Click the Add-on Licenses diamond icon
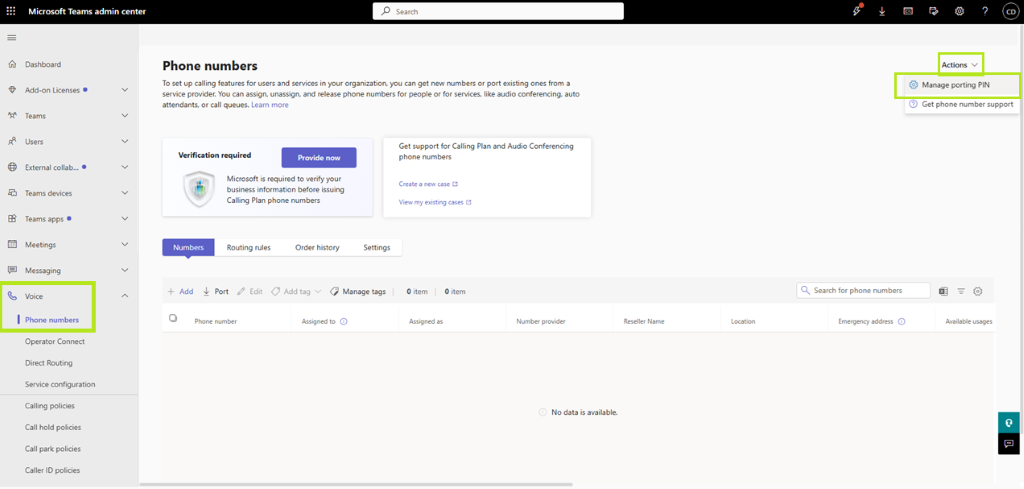This screenshot has height=489, width=1024. pos(12,90)
